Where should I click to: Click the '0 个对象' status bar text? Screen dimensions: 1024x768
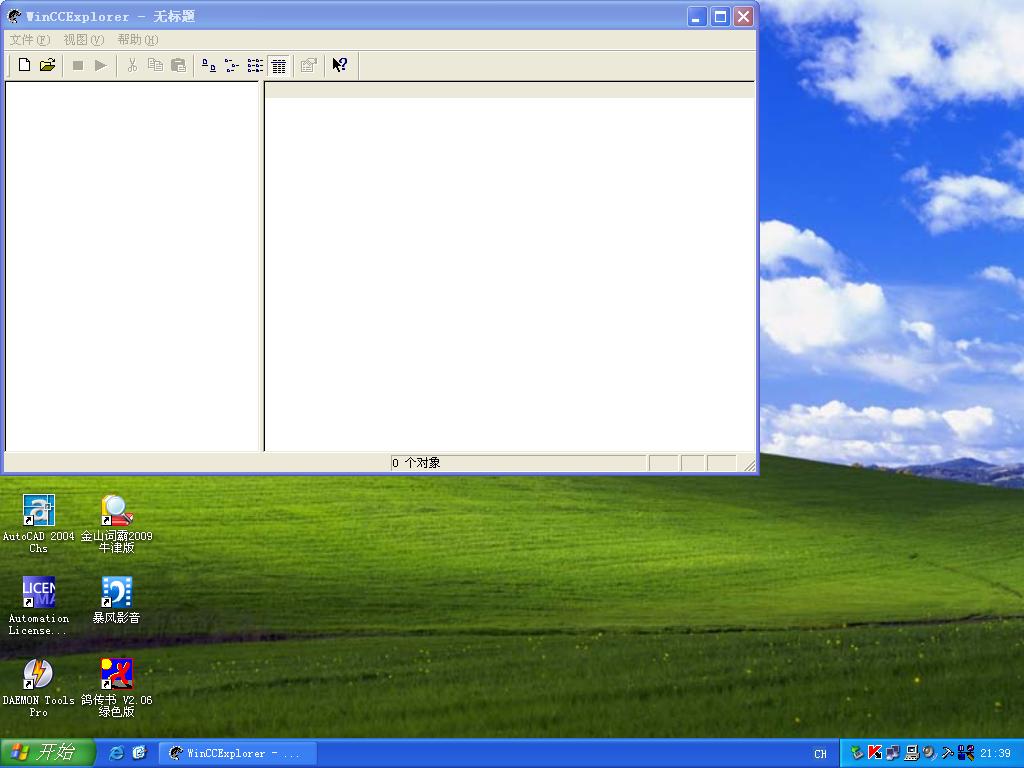click(416, 463)
